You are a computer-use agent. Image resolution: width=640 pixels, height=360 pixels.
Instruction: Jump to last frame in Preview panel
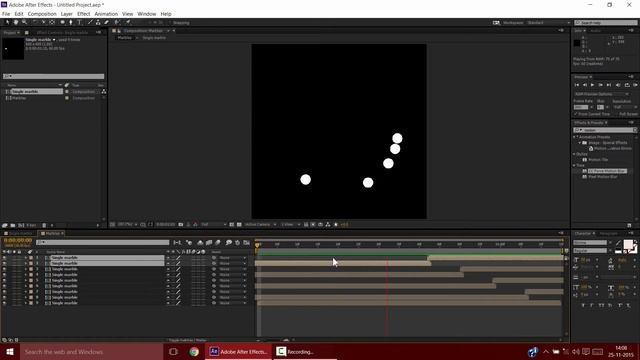609,85
